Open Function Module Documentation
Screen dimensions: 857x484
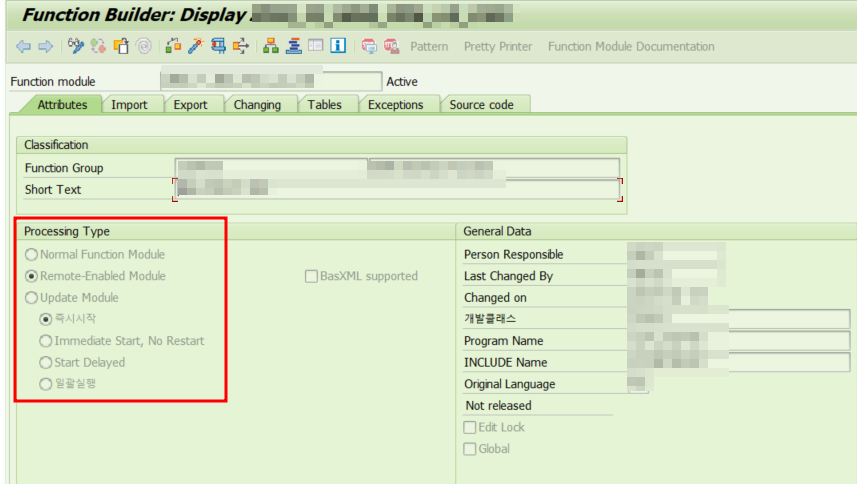[631, 46]
